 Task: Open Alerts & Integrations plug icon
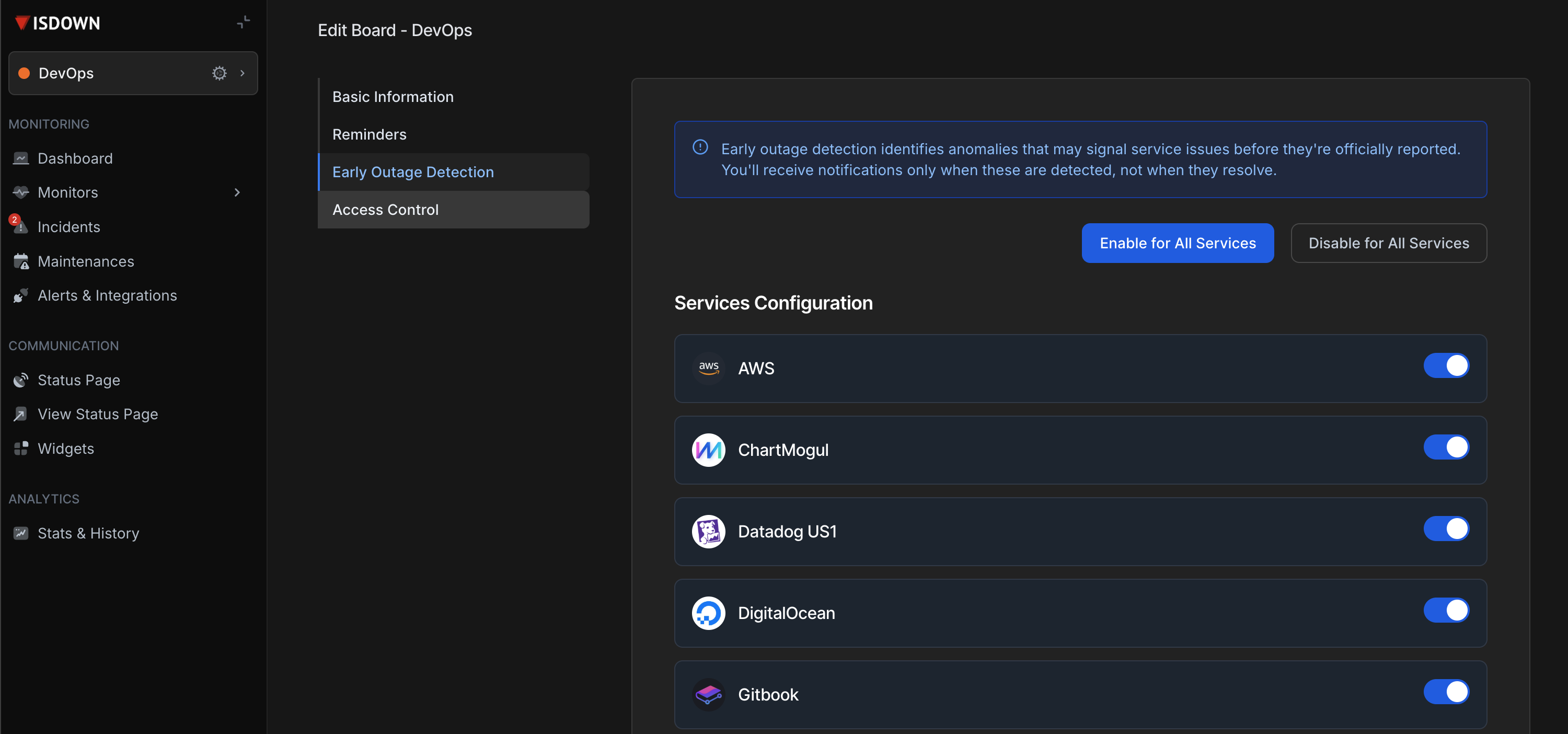[21, 295]
